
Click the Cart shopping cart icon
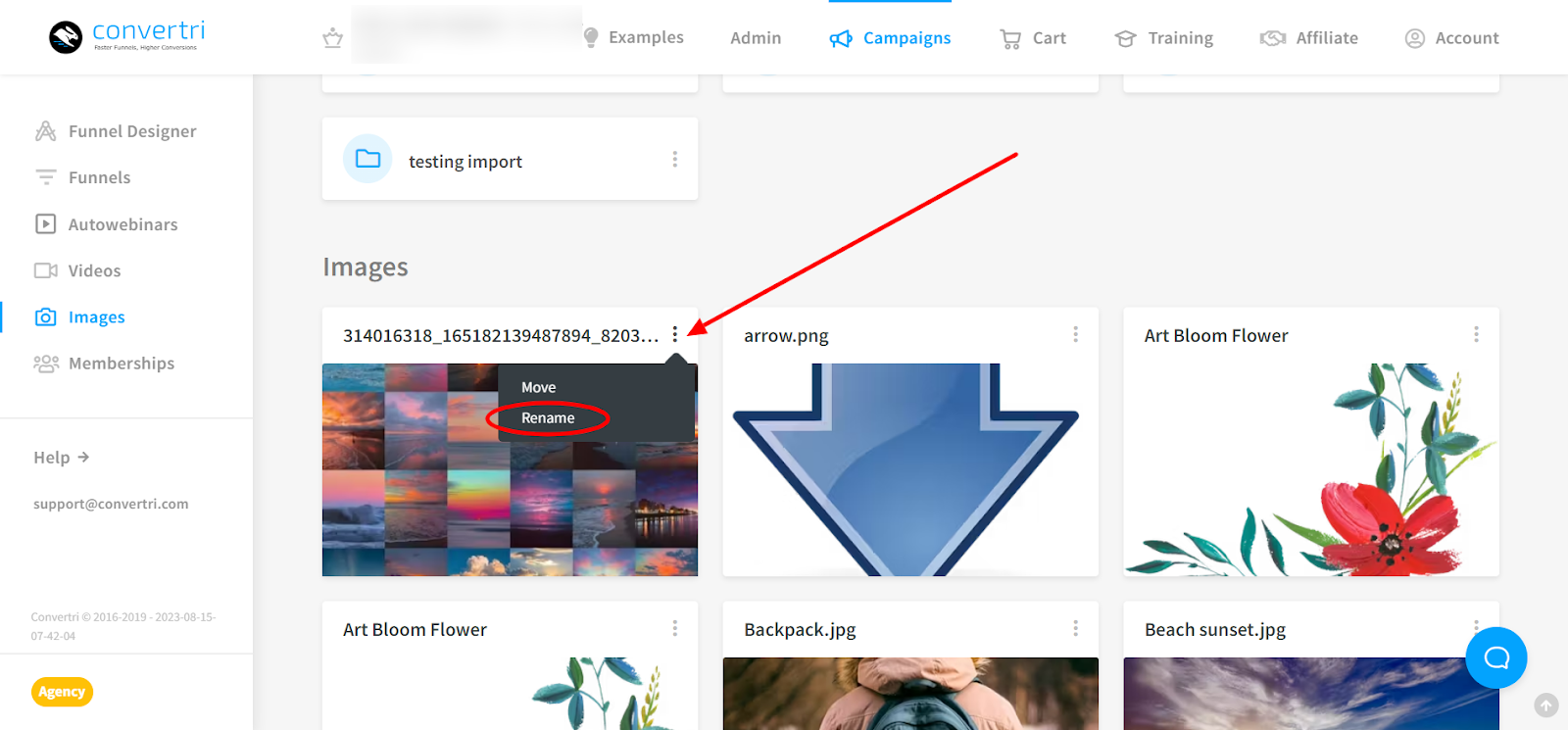[x=1010, y=38]
